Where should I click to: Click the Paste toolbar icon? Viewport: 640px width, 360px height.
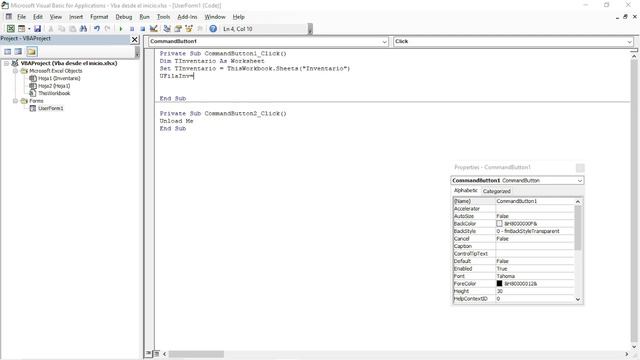click(x=72, y=29)
